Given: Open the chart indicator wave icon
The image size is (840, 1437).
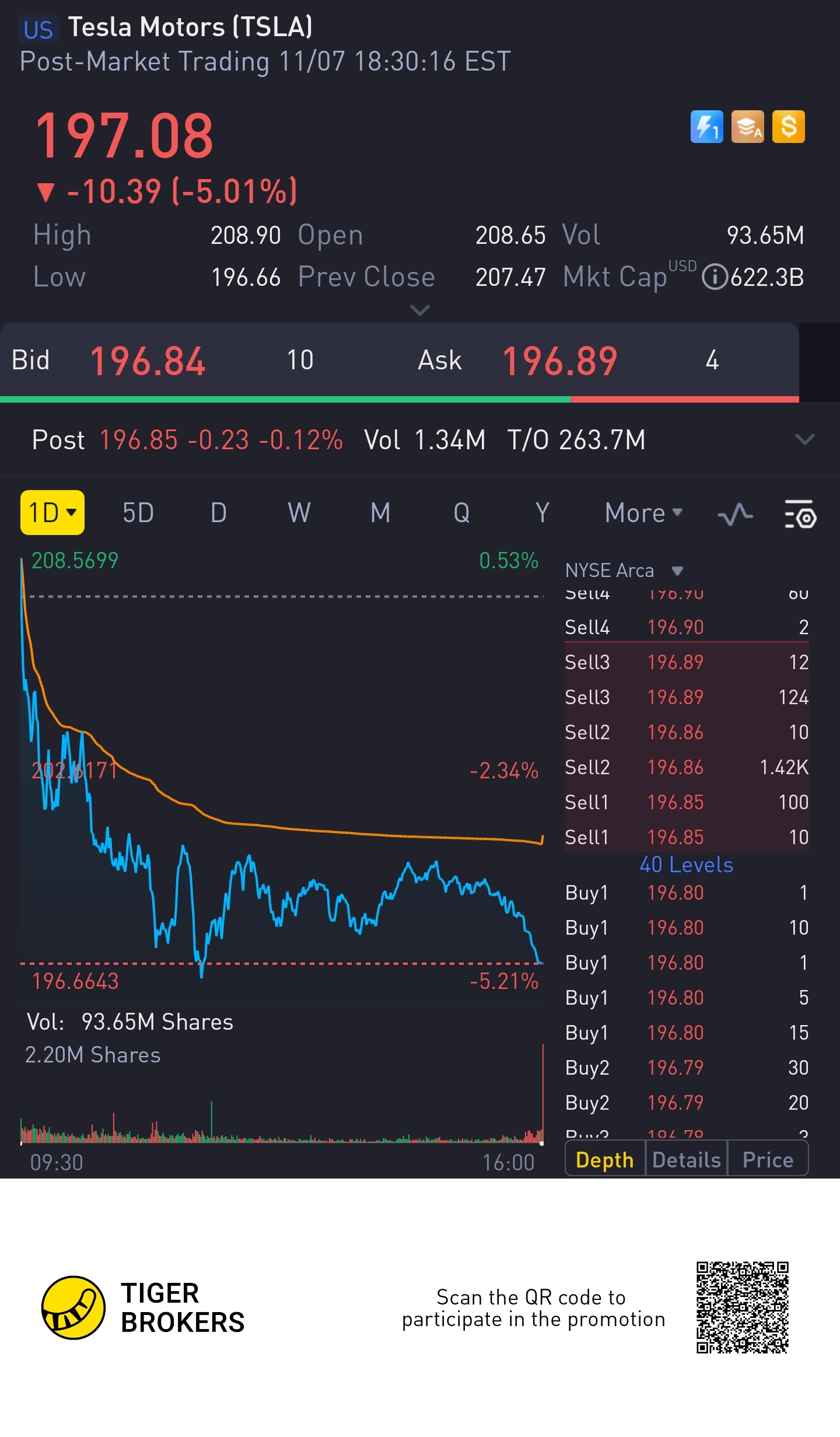Looking at the screenshot, I should coord(735,514).
